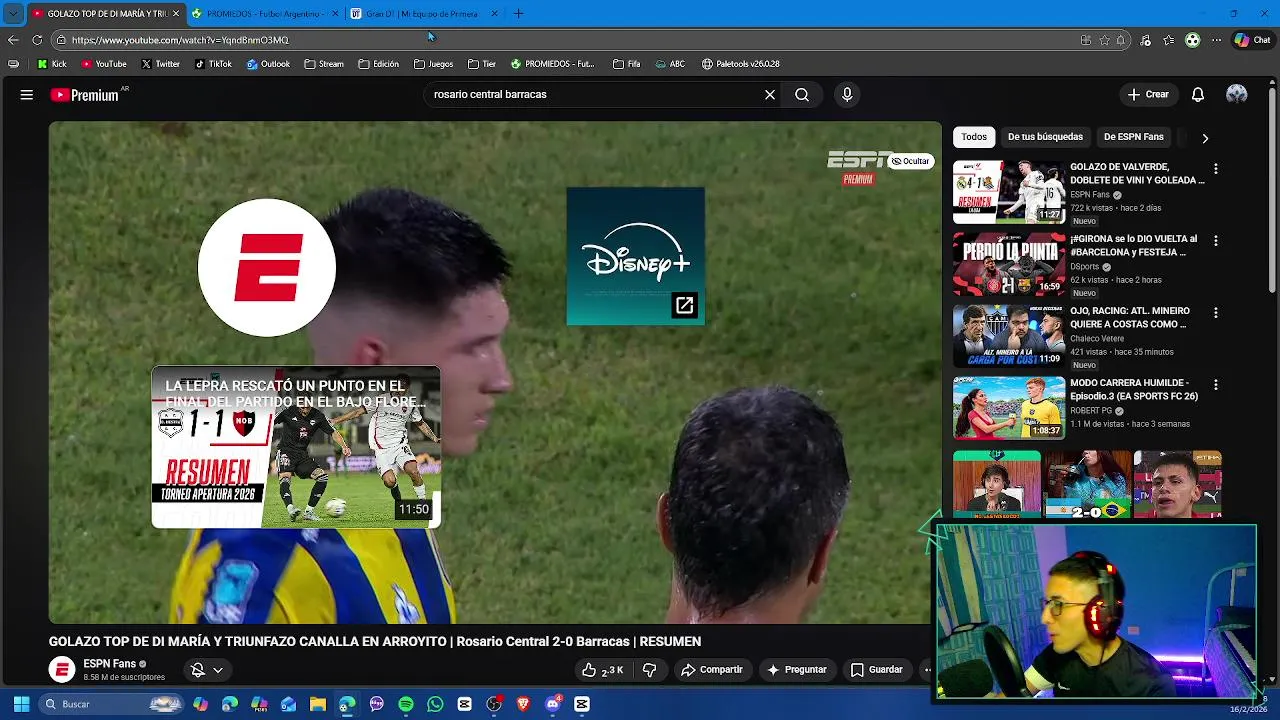Open 'Ojo, Racing: Atl. Mineiro' video thumbnail
This screenshot has width=1280, height=720.
coord(1008,336)
